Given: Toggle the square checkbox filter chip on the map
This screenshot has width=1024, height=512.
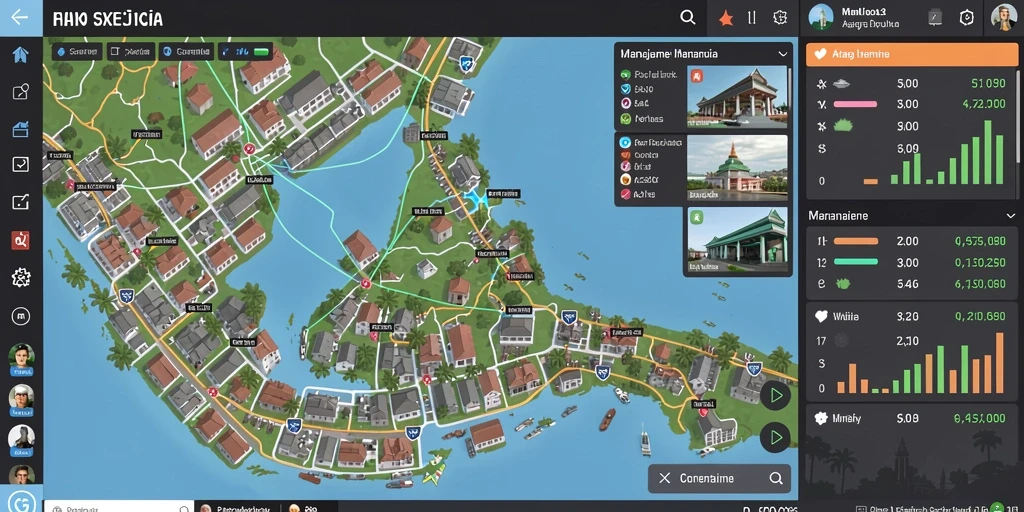Looking at the screenshot, I should click(131, 52).
